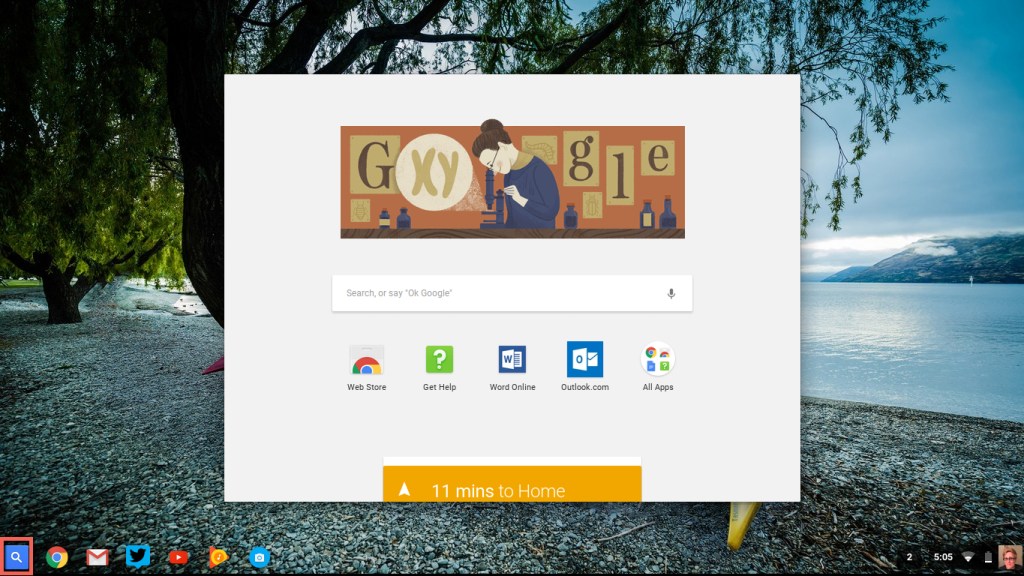Click the user avatar in the system tray
This screenshot has width=1024, height=576.
(x=1010, y=557)
